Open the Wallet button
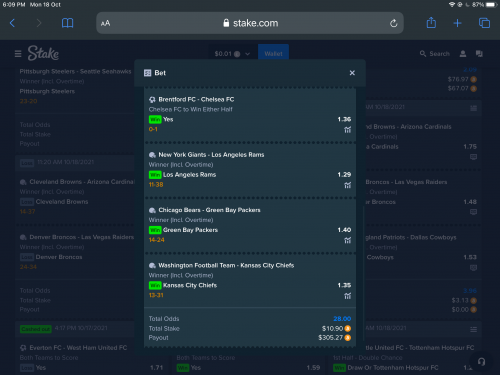Image resolution: width=500 pixels, height=375 pixels. tap(273, 53)
